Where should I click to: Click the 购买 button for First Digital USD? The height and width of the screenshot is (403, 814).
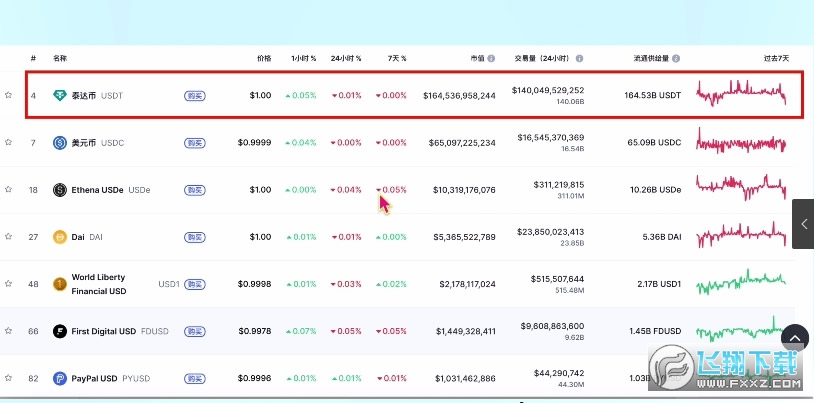[x=195, y=331]
